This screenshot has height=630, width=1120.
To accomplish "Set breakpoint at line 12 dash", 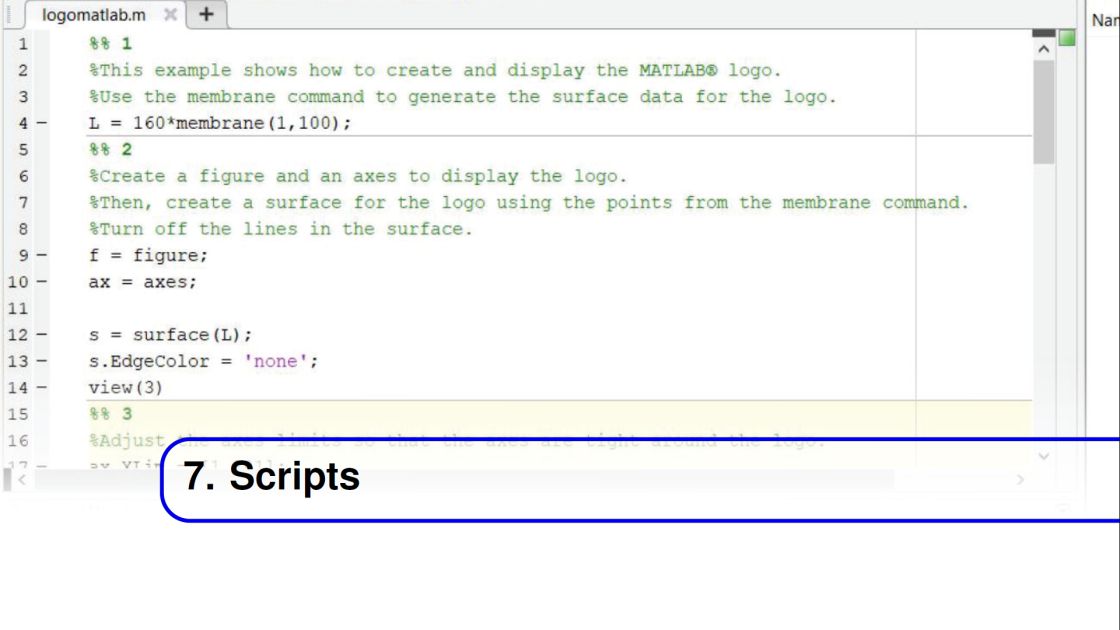I will (x=41, y=334).
